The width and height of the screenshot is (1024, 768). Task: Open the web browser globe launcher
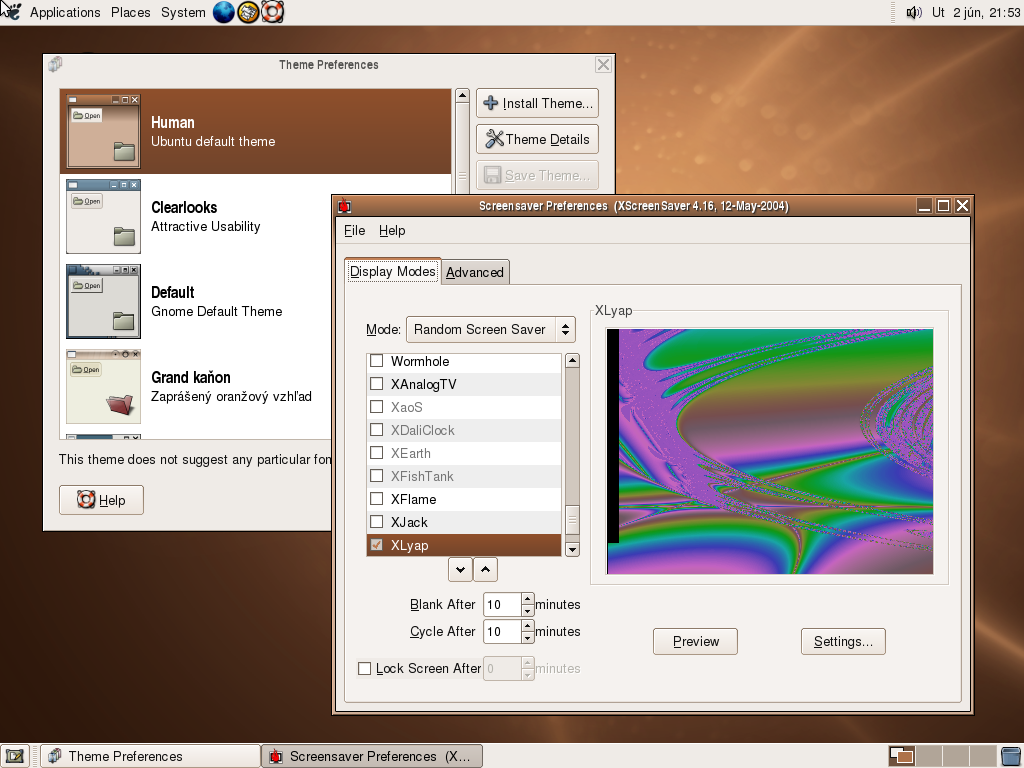click(x=223, y=12)
